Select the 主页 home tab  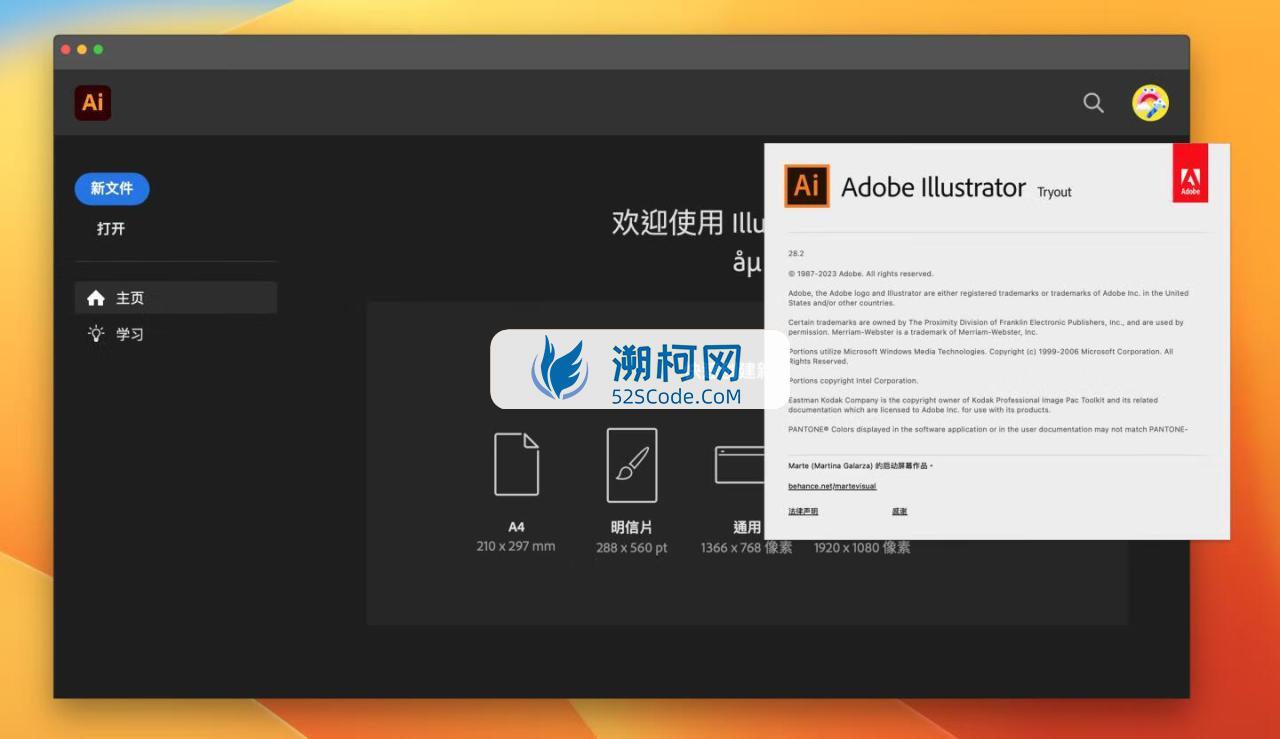(x=176, y=298)
